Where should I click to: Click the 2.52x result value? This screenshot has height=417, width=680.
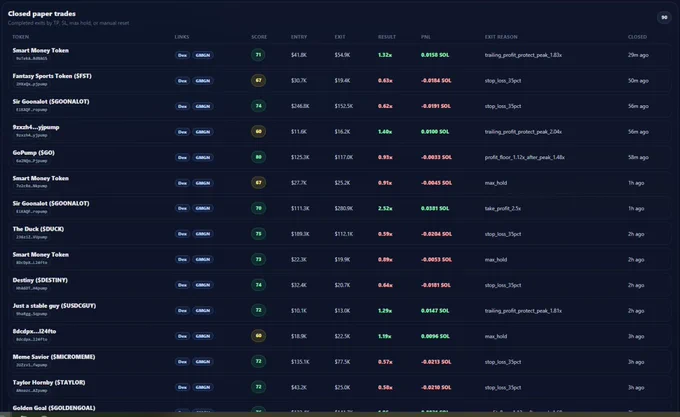[385, 208]
